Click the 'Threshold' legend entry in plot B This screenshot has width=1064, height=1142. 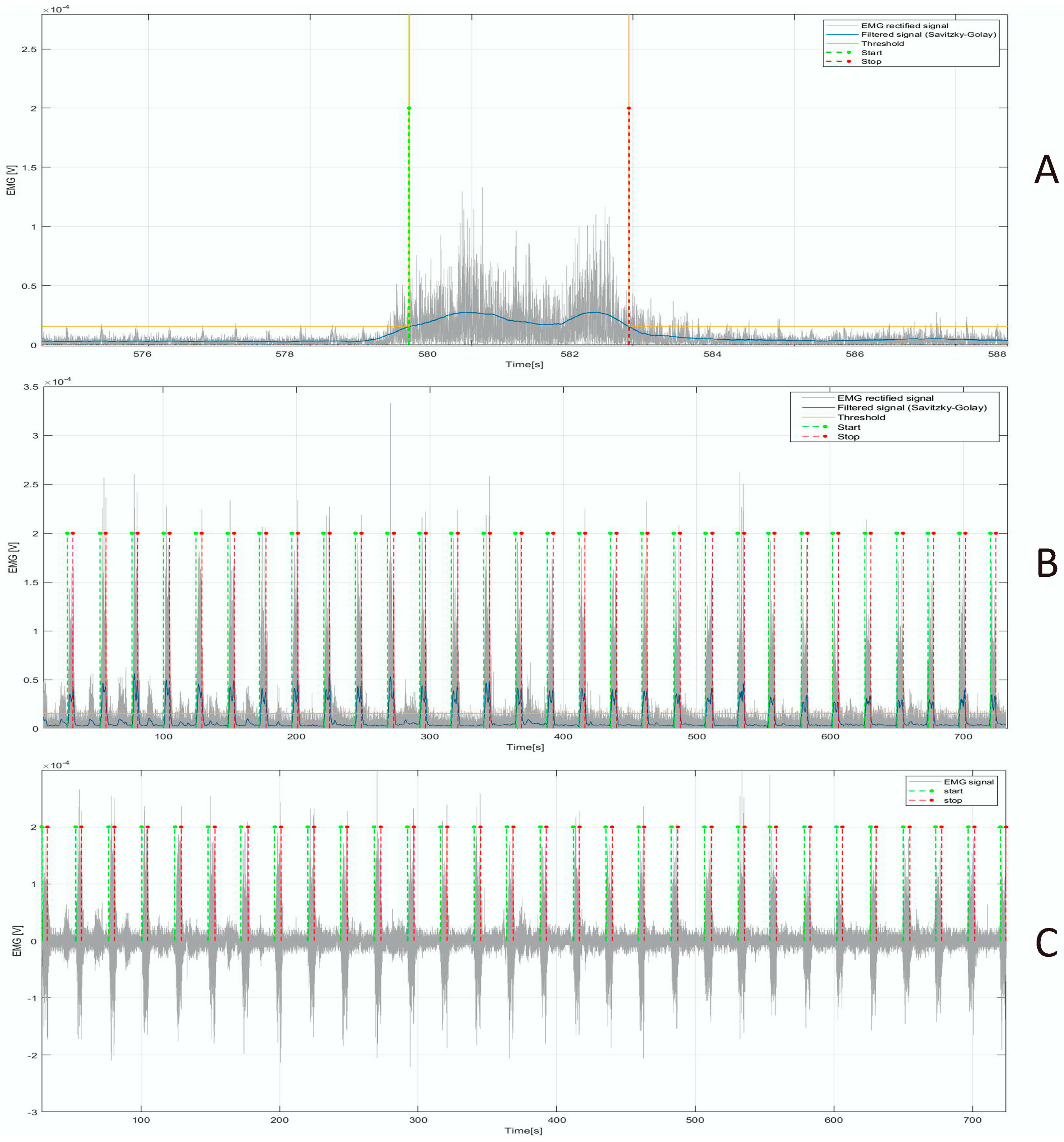[x=861, y=417]
